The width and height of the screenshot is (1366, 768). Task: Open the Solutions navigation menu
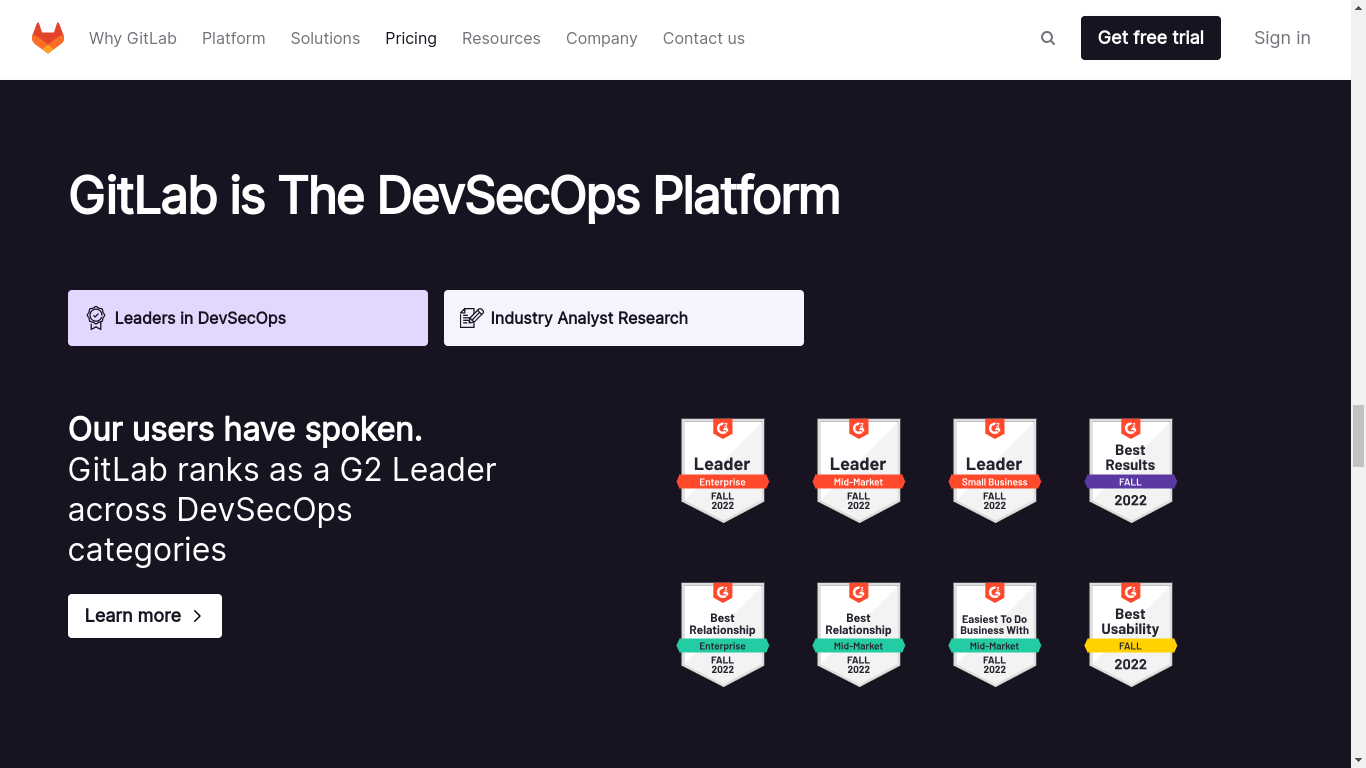click(325, 38)
